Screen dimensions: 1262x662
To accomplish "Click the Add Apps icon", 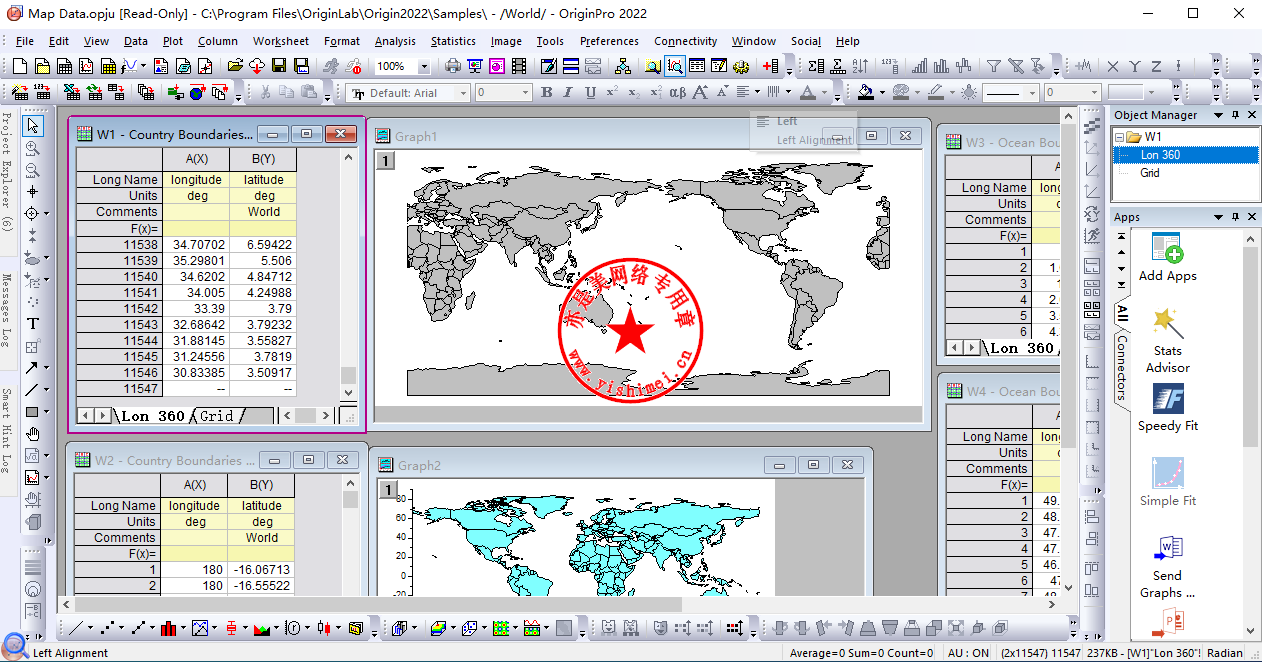I will coord(1167,248).
